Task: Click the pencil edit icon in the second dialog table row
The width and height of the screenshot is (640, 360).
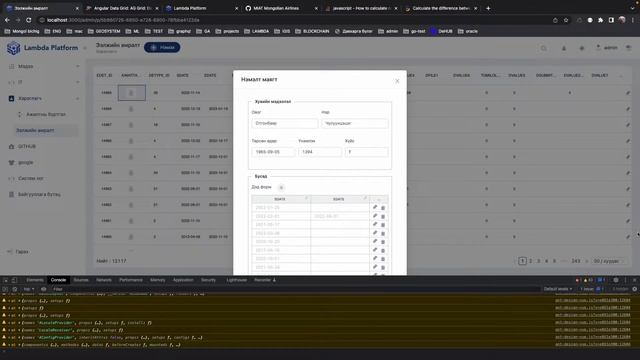Action: 375,216
